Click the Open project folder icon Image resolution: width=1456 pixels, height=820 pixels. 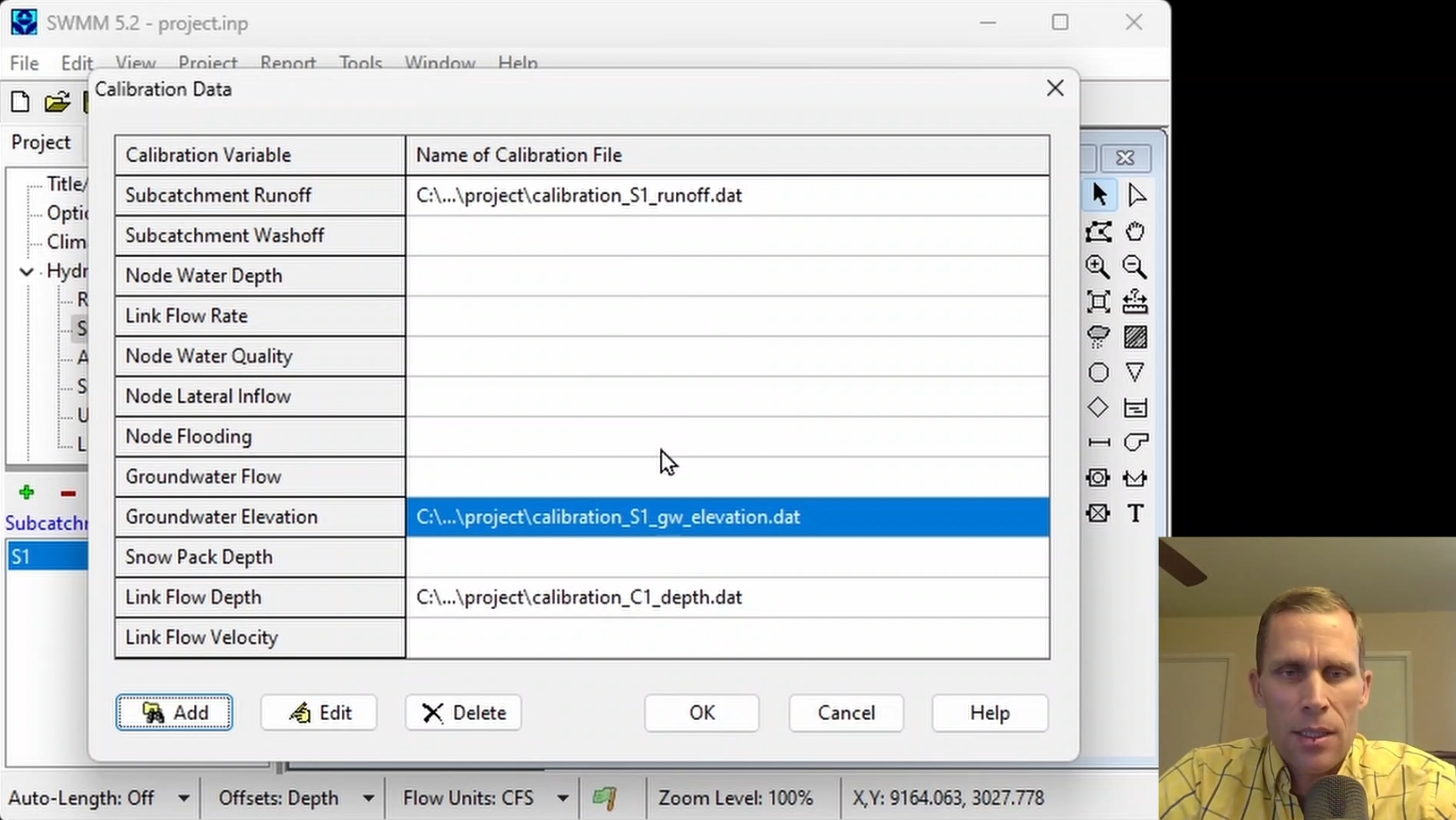tap(57, 102)
